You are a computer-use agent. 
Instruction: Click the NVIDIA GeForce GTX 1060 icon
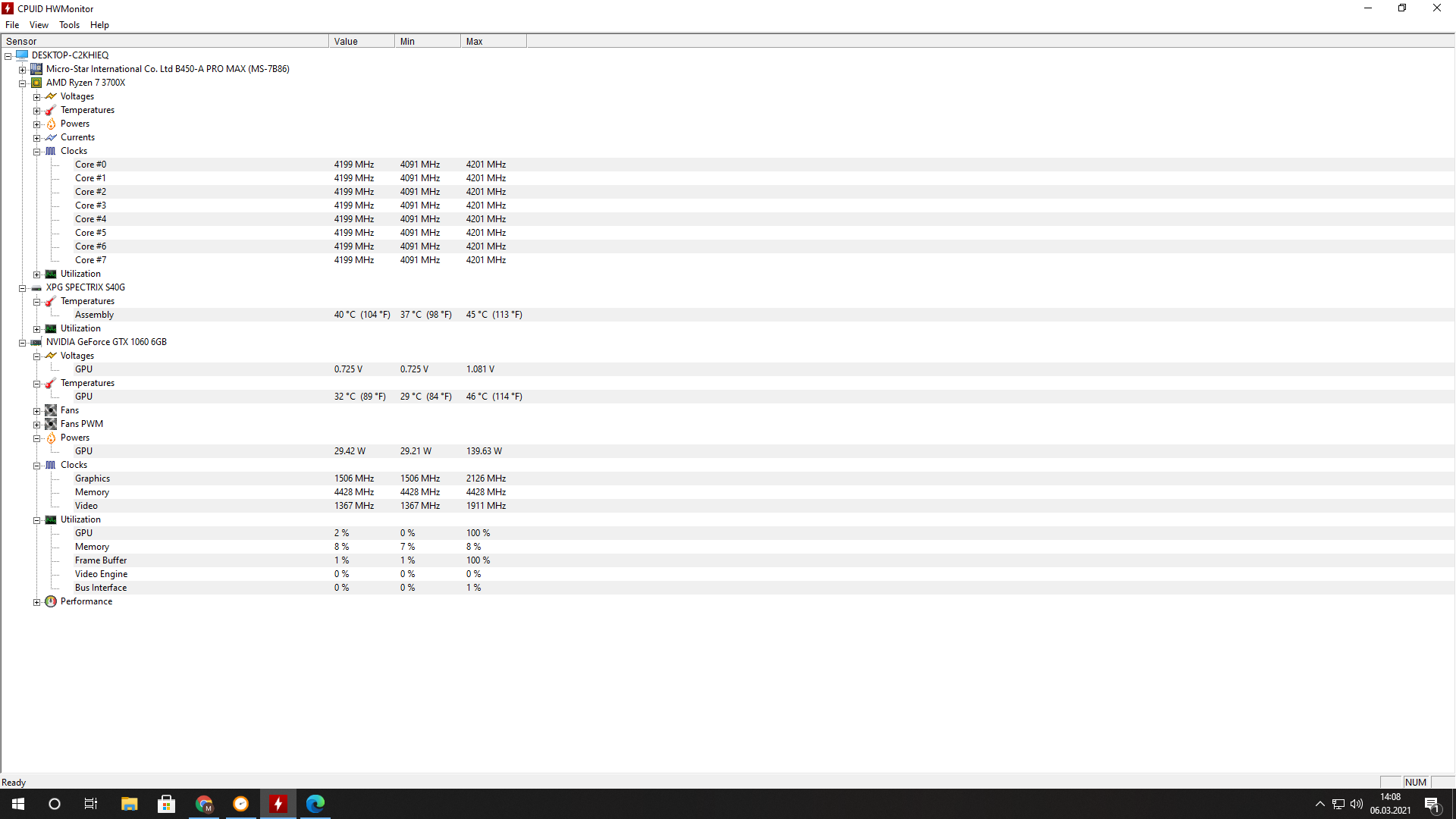(x=36, y=342)
